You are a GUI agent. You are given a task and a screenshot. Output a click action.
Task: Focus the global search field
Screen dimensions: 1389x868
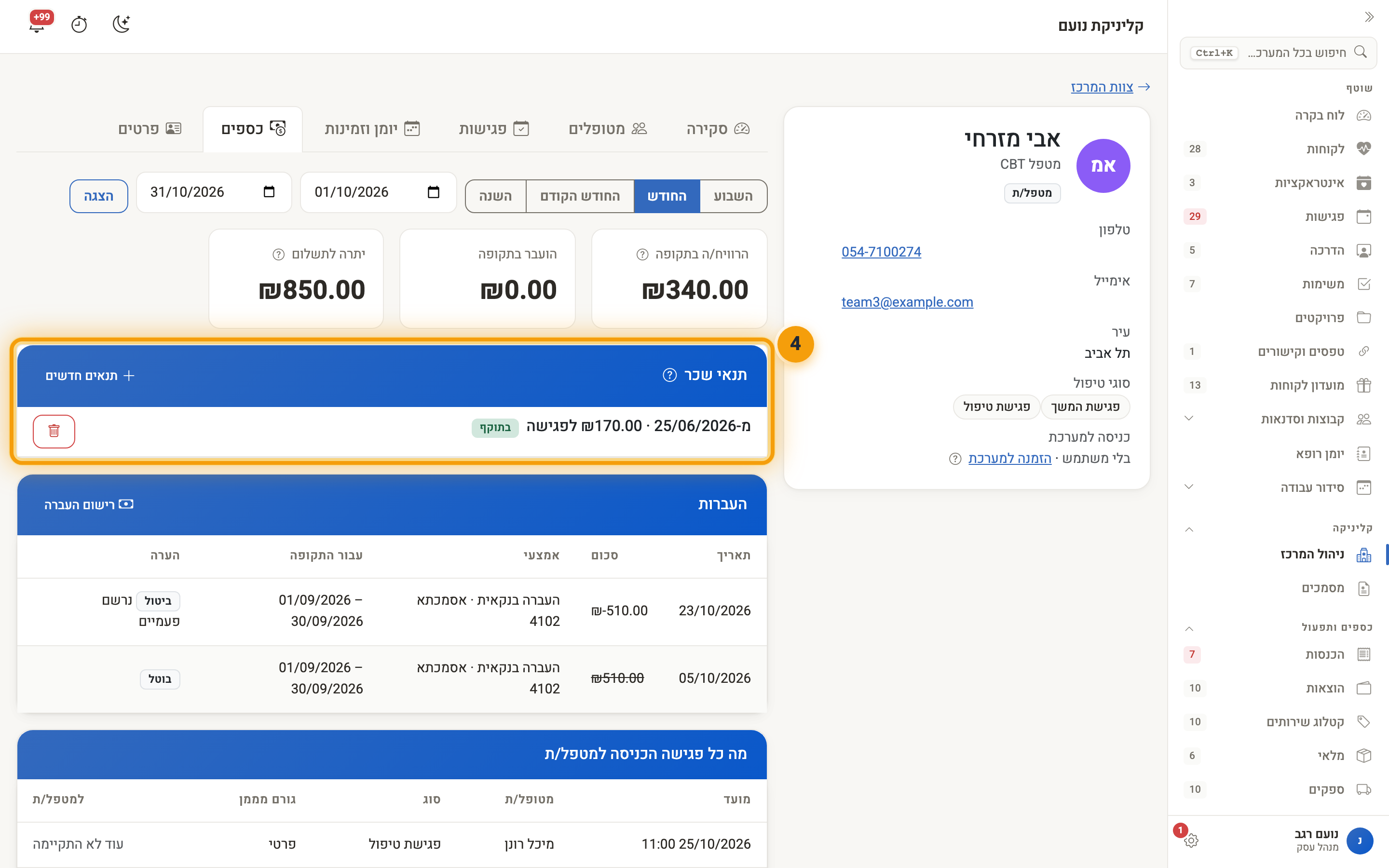click(x=1278, y=53)
